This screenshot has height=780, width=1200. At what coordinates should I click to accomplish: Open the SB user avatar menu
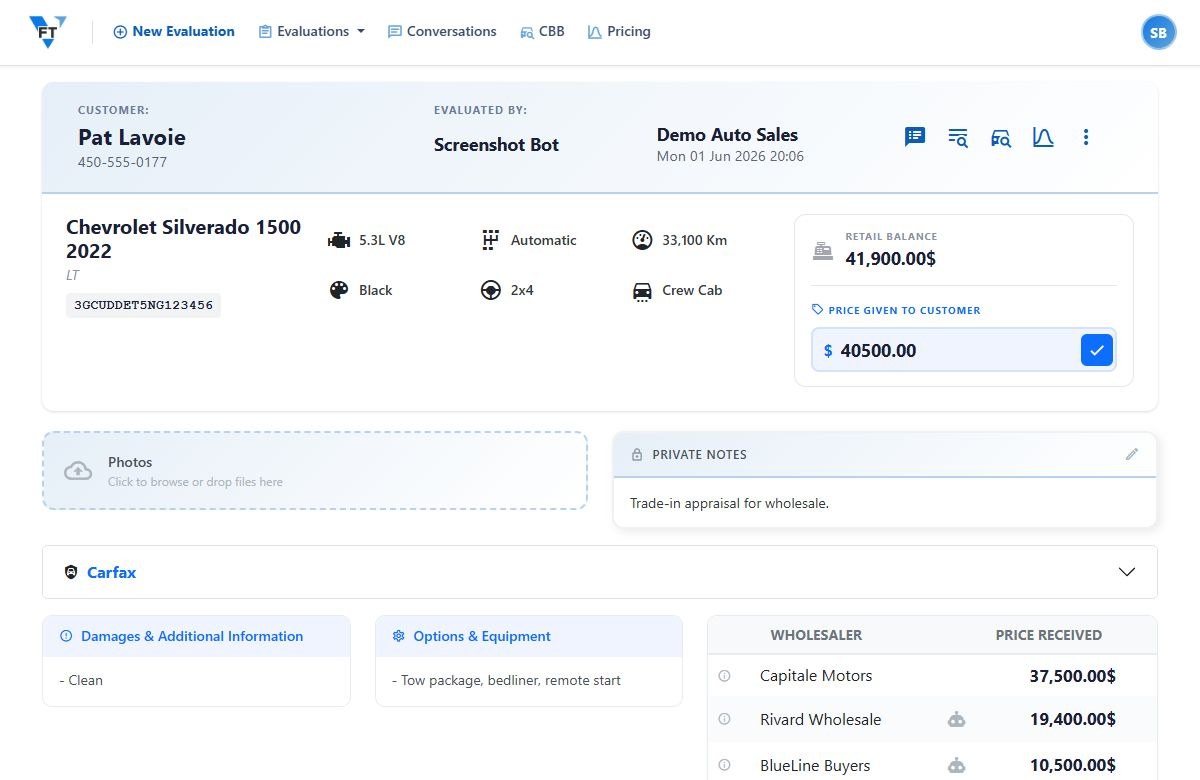coord(1158,33)
